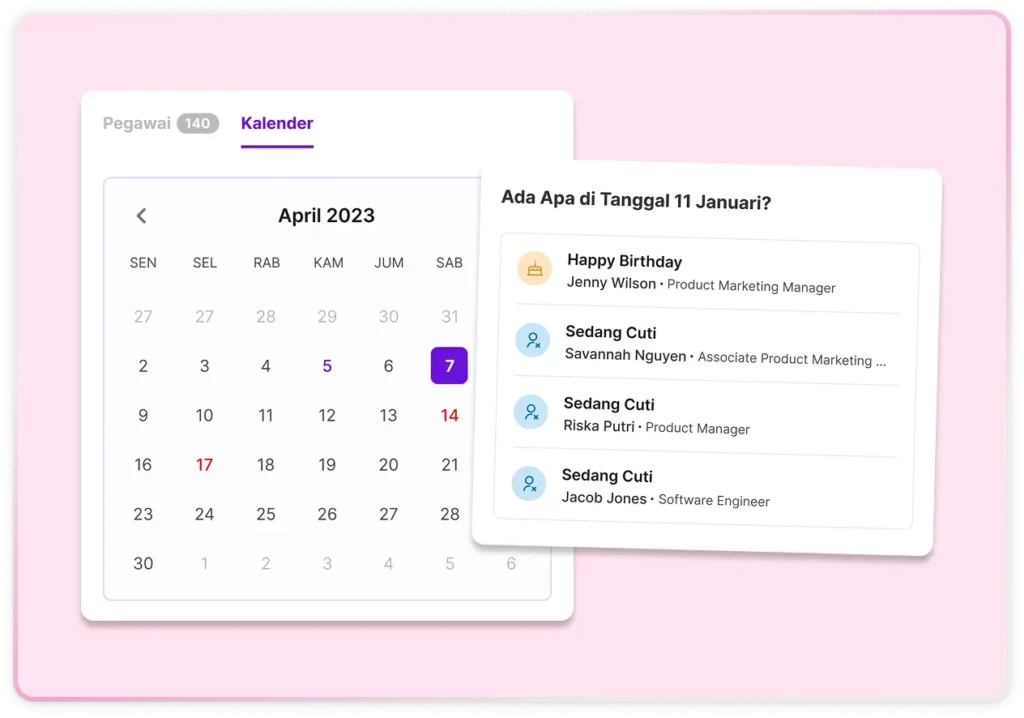
Task: Click the 140 employee count badge
Action: pos(198,123)
